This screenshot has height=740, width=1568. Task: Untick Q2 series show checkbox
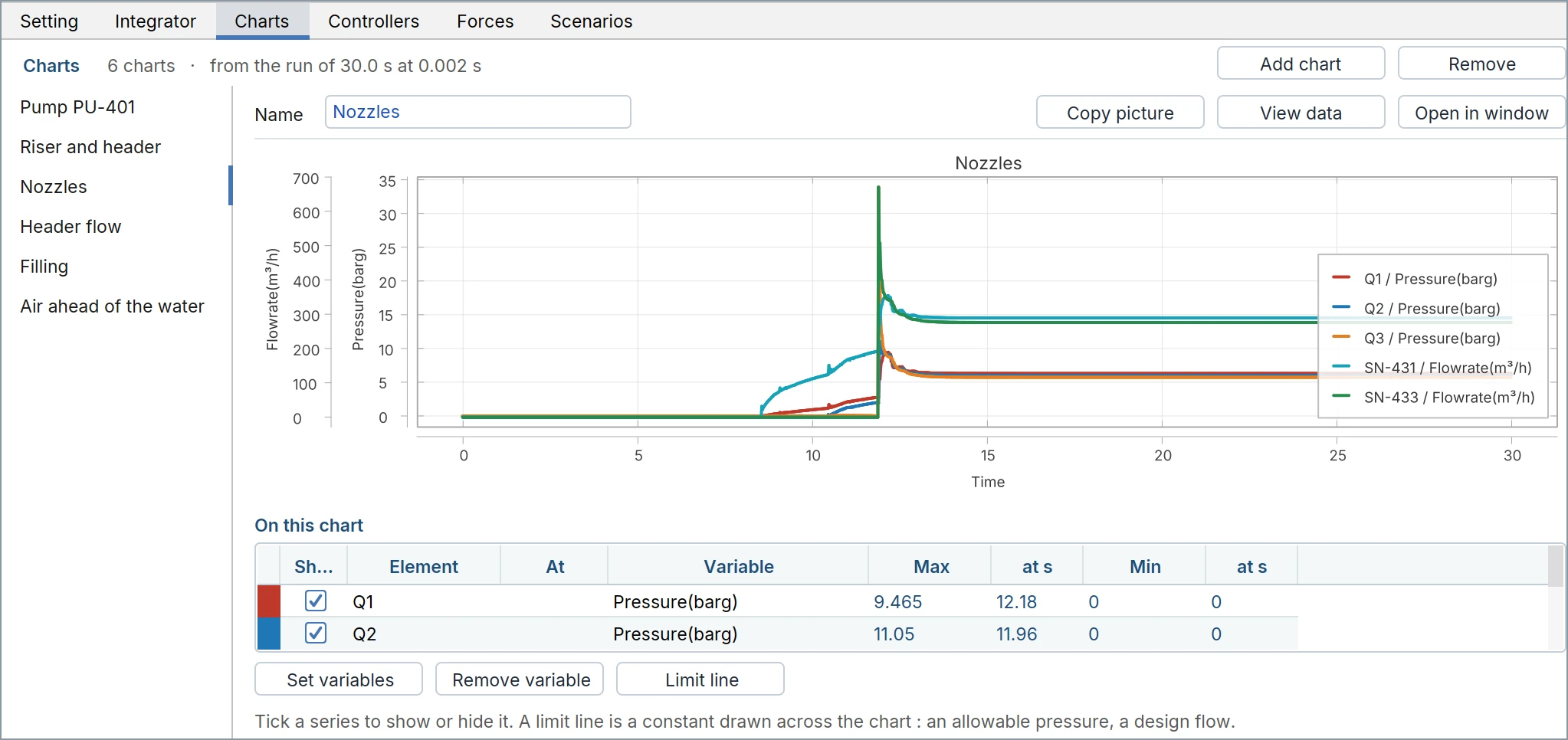click(316, 633)
